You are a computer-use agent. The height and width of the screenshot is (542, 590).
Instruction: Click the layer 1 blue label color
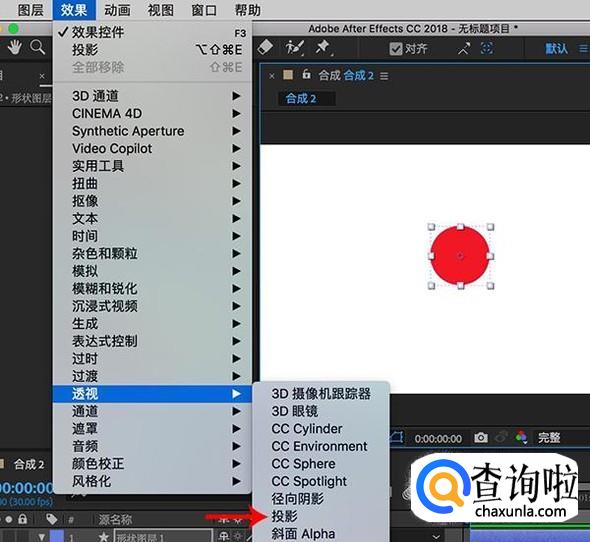tap(57, 536)
